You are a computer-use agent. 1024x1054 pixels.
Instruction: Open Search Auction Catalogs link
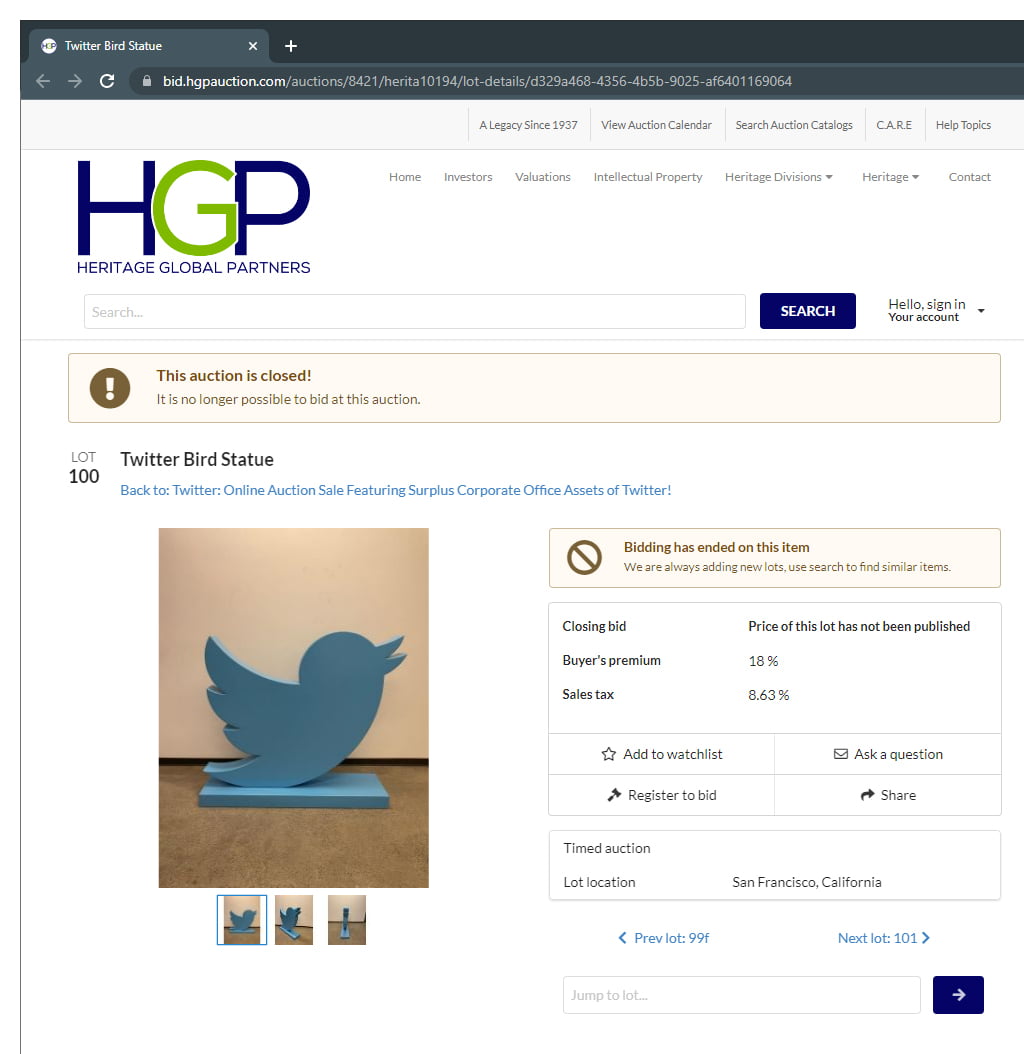[794, 125]
